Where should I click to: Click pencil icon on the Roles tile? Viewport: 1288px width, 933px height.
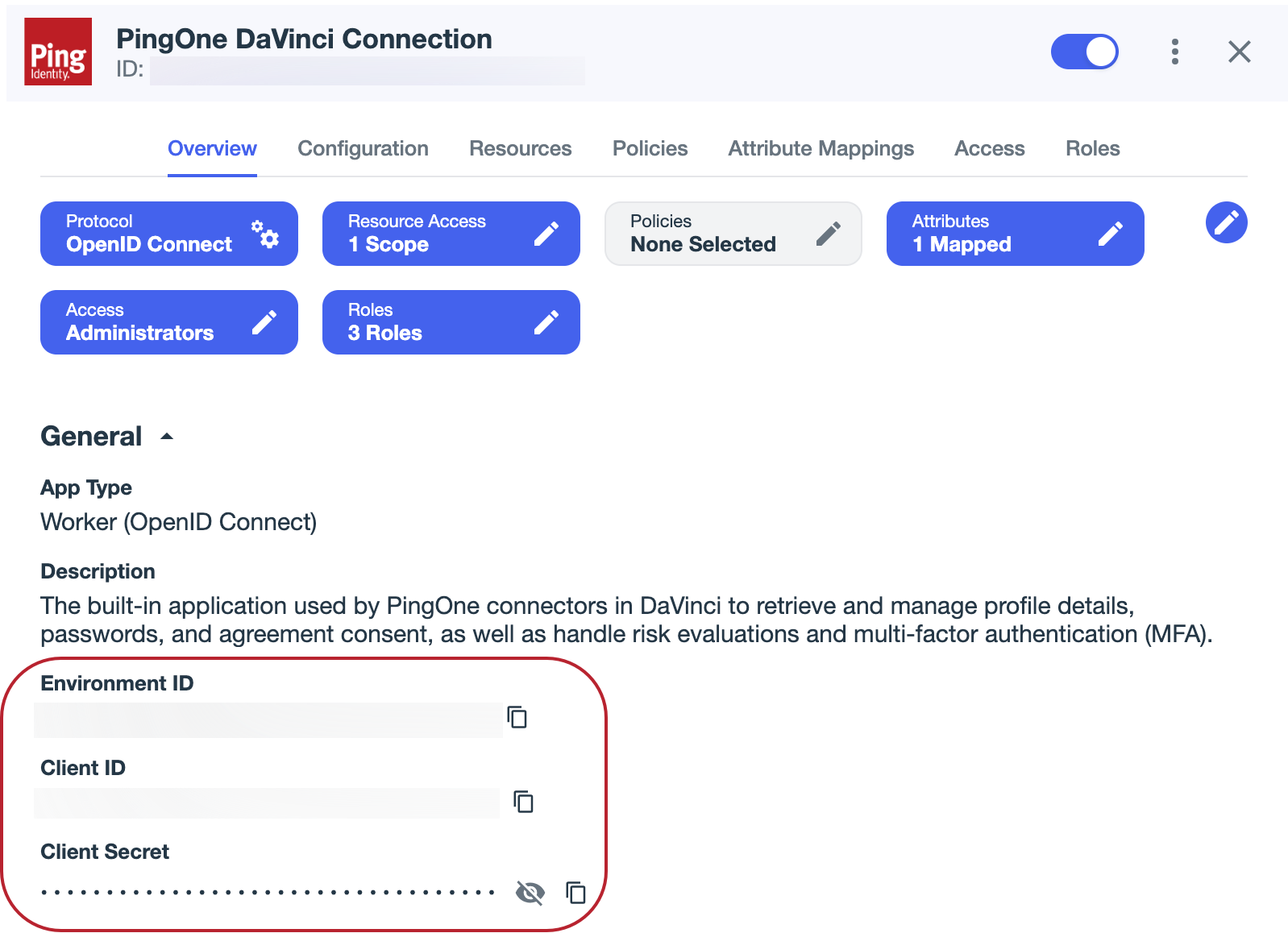coord(549,321)
